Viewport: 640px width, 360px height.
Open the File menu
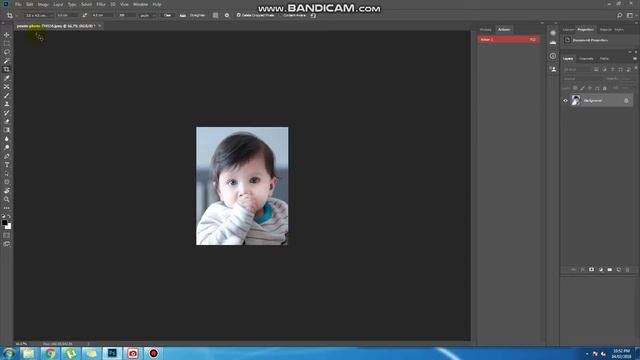18,4
